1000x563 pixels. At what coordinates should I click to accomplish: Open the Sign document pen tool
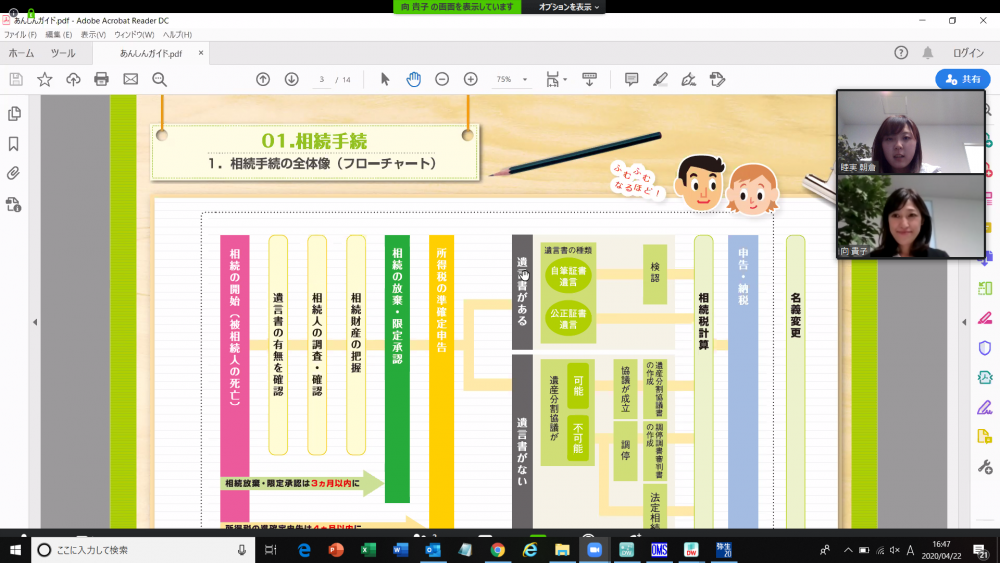(689, 79)
